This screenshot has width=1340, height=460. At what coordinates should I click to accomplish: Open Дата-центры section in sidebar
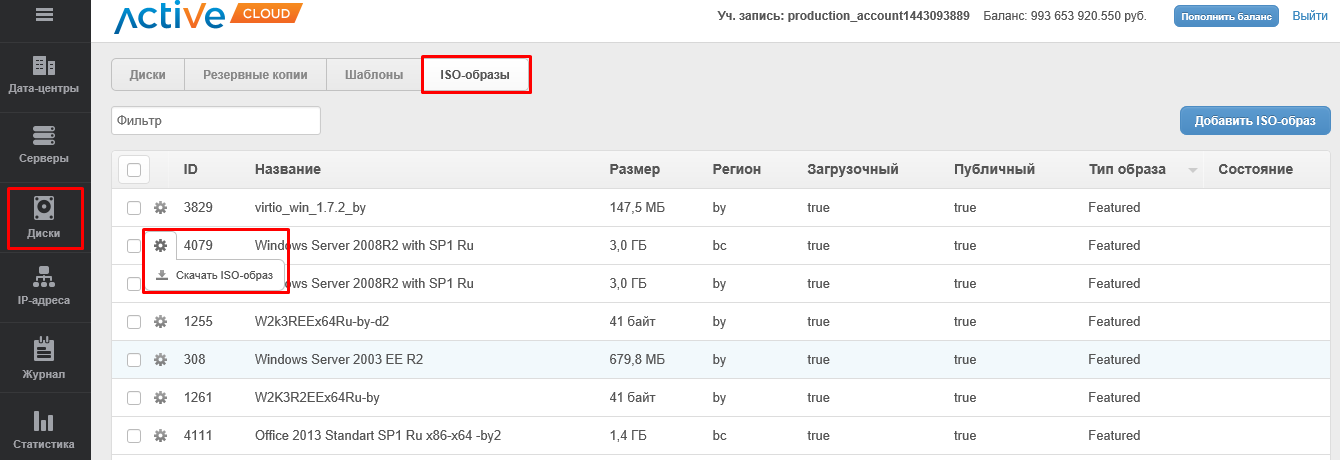pos(44,76)
